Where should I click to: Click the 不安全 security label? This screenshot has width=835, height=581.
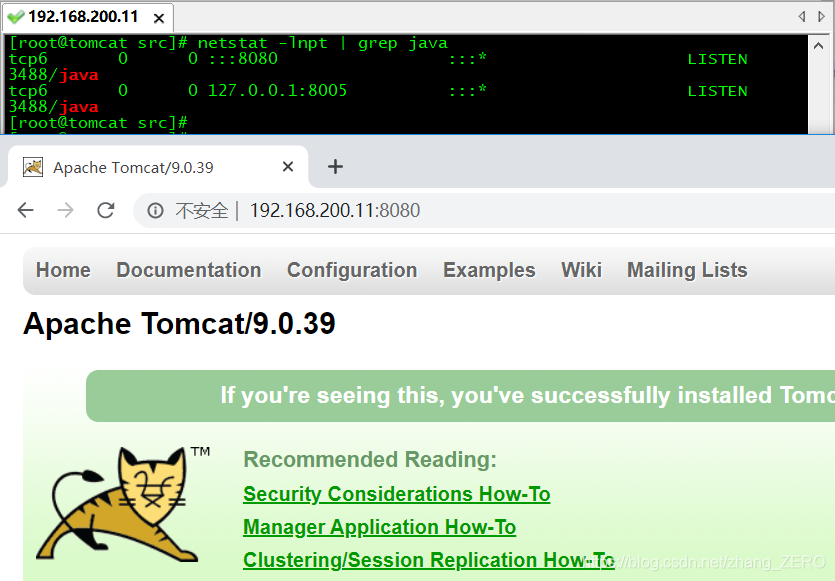tap(202, 211)
